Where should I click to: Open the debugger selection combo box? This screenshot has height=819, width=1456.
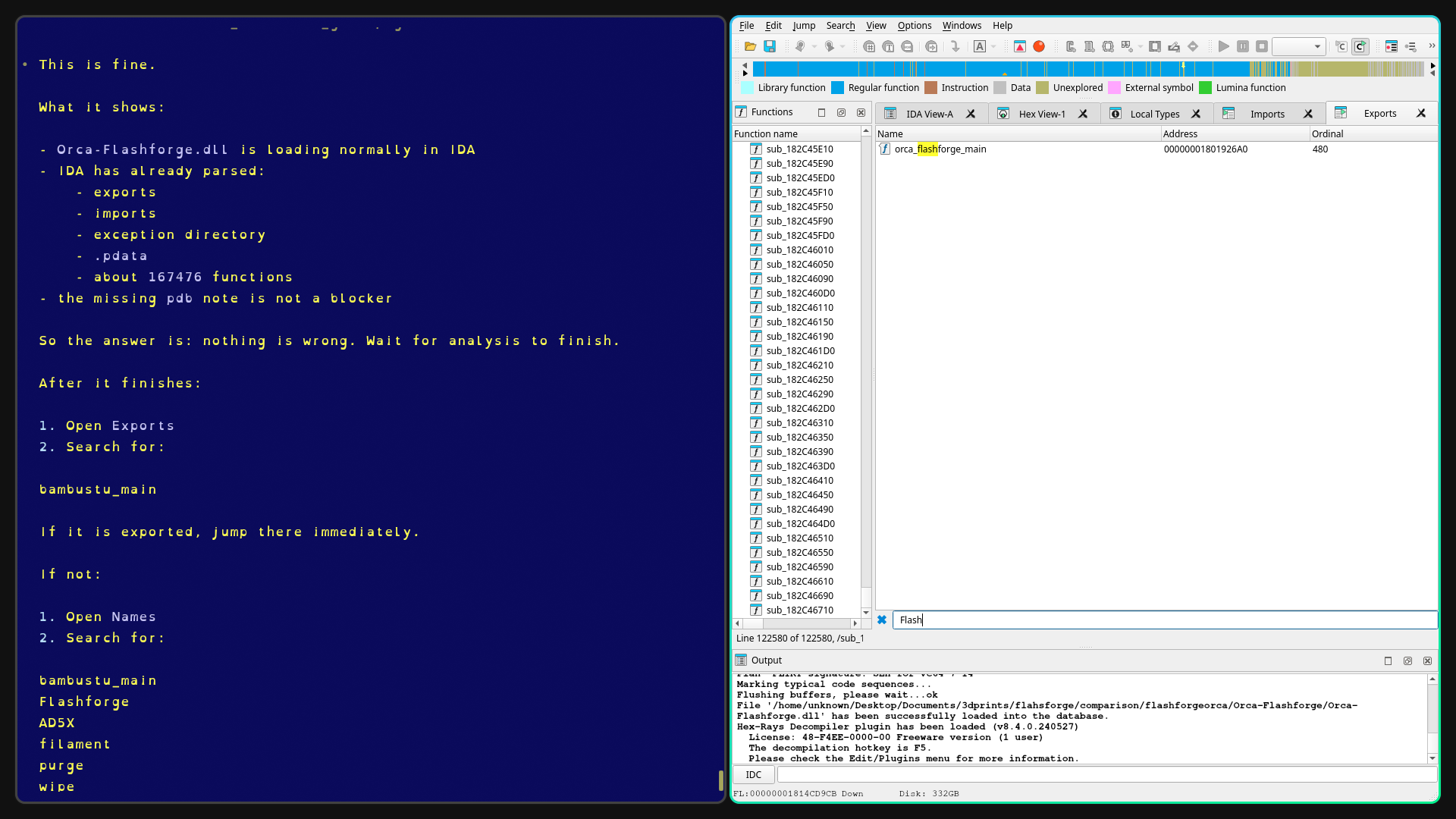1298,46
